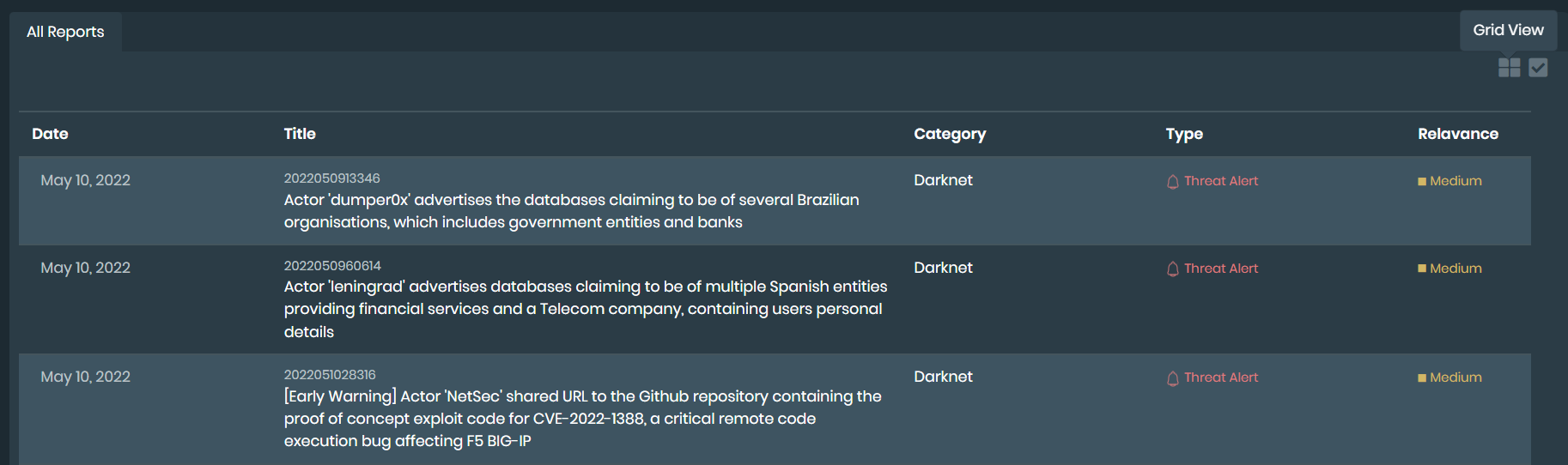Toggle the checkmark box beside grid icon
The image size is (1568, 465).
1538,68
